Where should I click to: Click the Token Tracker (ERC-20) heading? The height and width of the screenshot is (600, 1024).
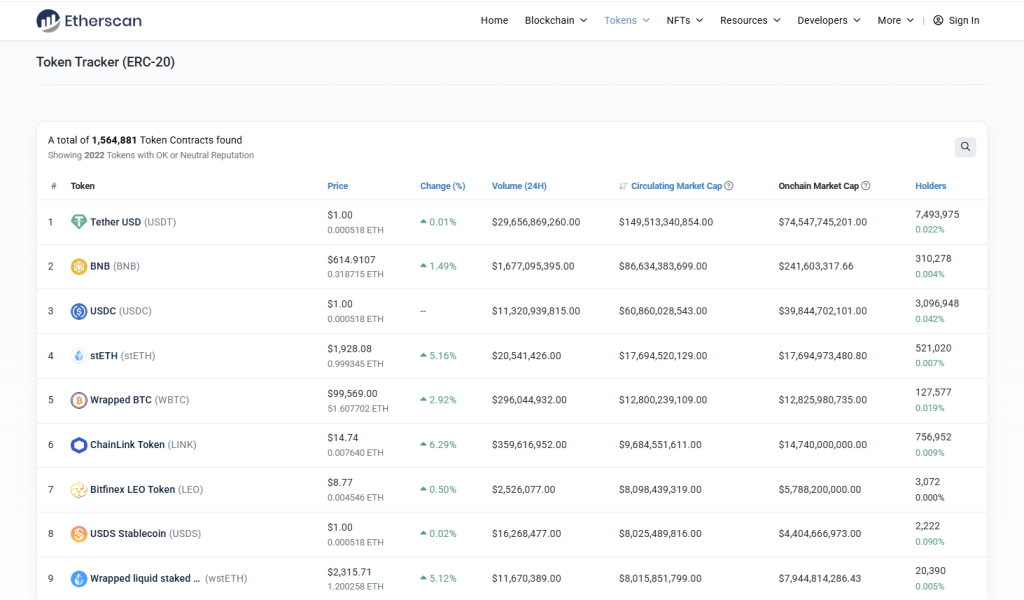click(x=105, y=62)
